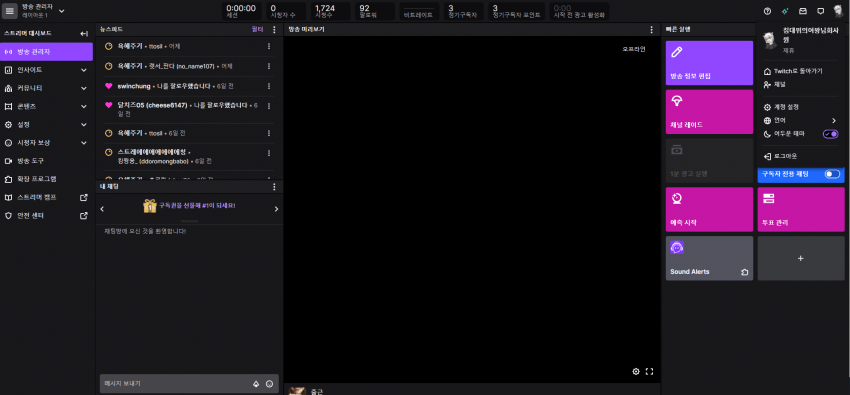Click the 시작 전 광고 활성화 tile
The width and height of the screenshot is (850, 395).
(579, 11)
